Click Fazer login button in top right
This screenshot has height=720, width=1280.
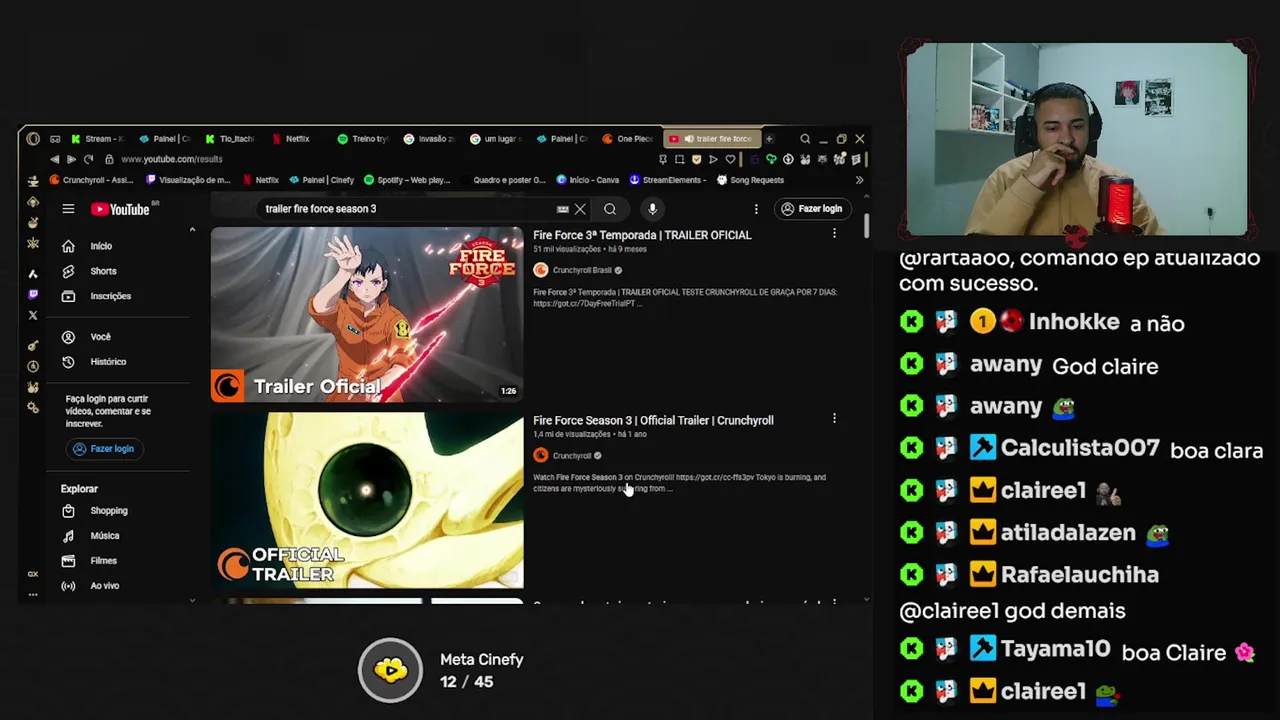coord(811,209)
